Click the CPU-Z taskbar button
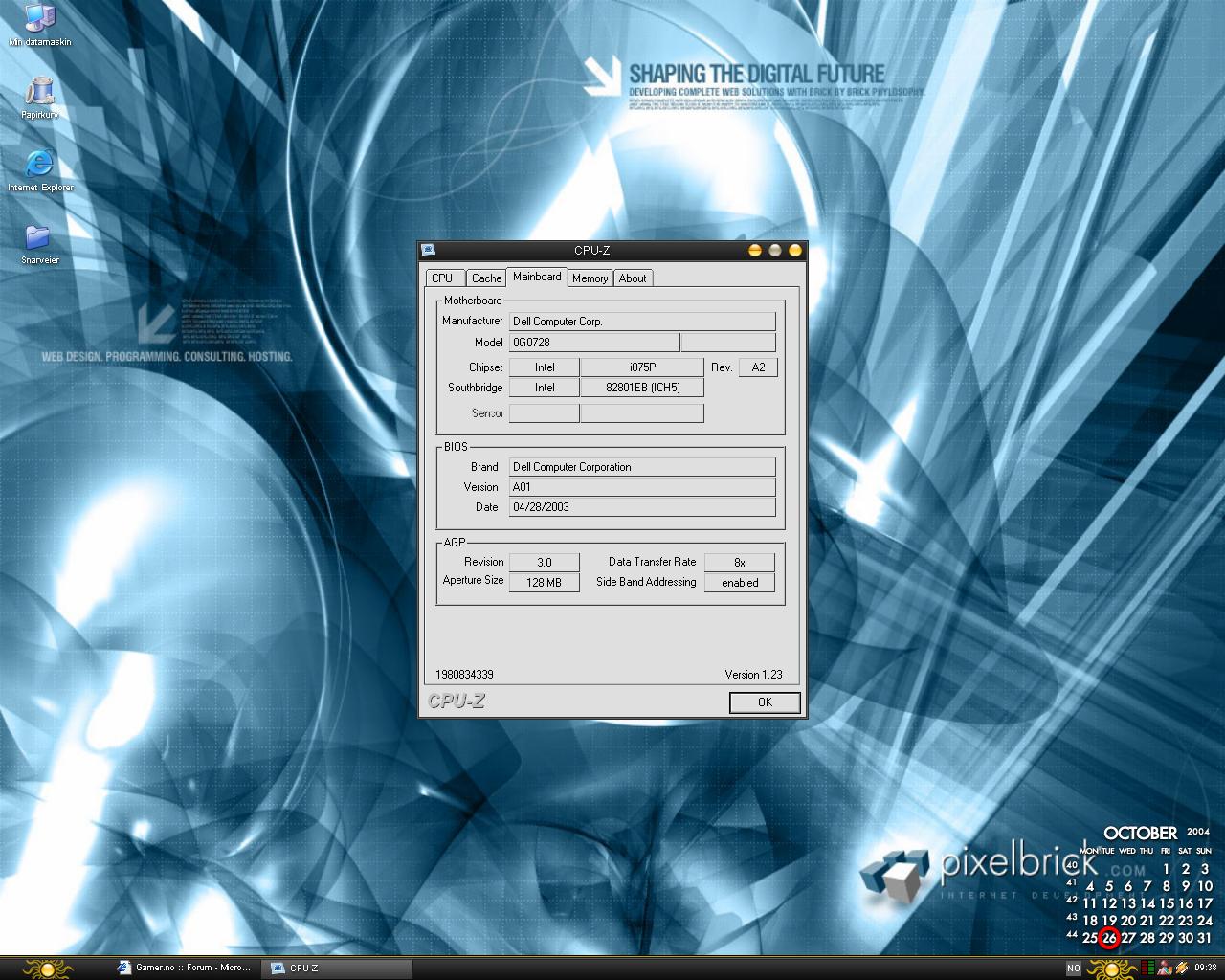Image resolution: width=1225 pixels, height=980 pixels. pos(339,968)
